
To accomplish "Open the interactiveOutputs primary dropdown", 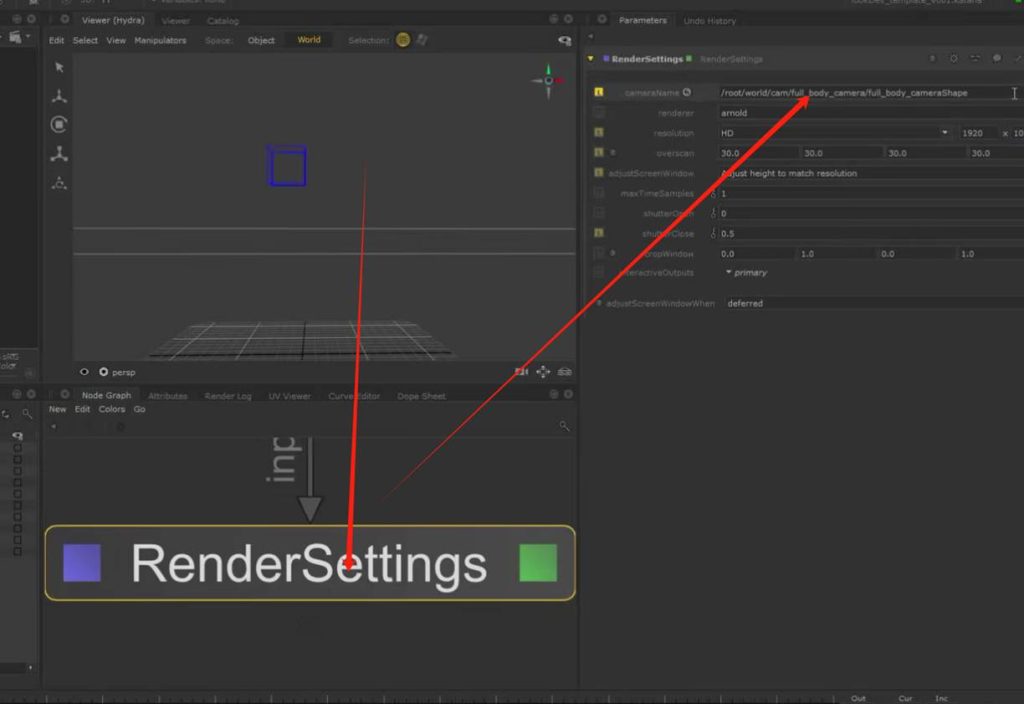I will pyautogui.click(x=746, y=272).
